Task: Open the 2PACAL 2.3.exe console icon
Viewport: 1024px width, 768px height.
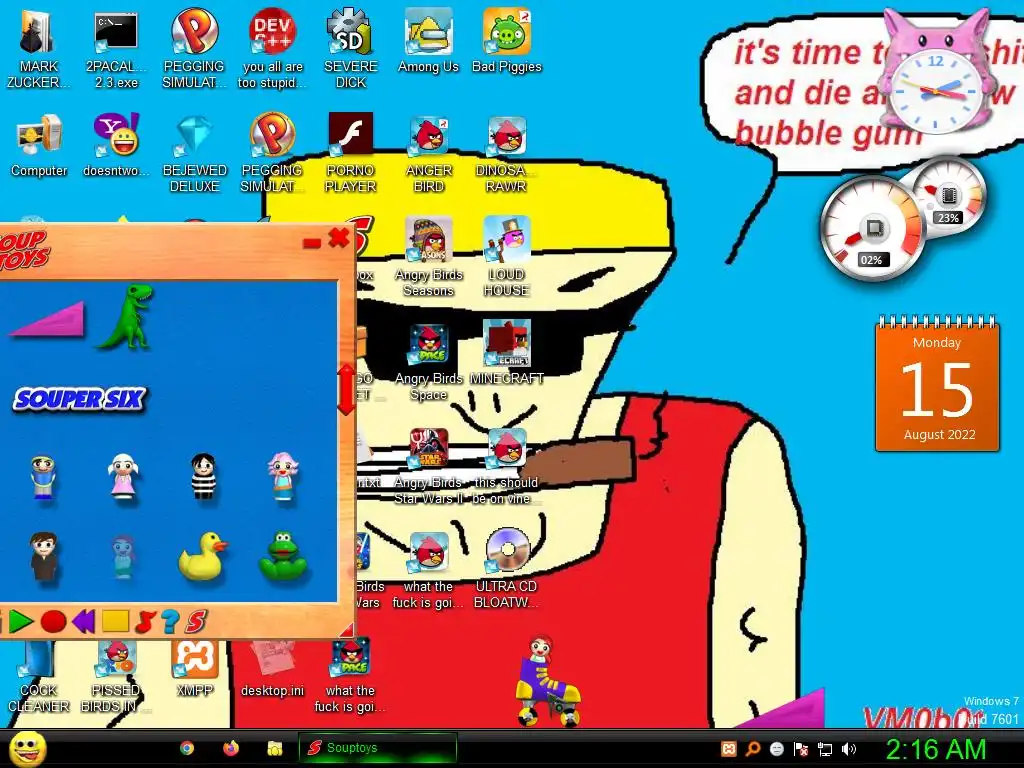Action: [x=116, y=48]
